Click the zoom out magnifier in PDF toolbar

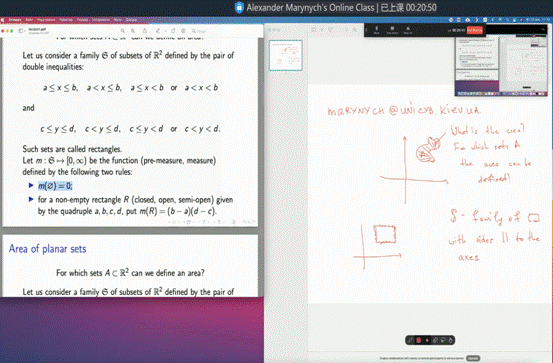[122, 31]
